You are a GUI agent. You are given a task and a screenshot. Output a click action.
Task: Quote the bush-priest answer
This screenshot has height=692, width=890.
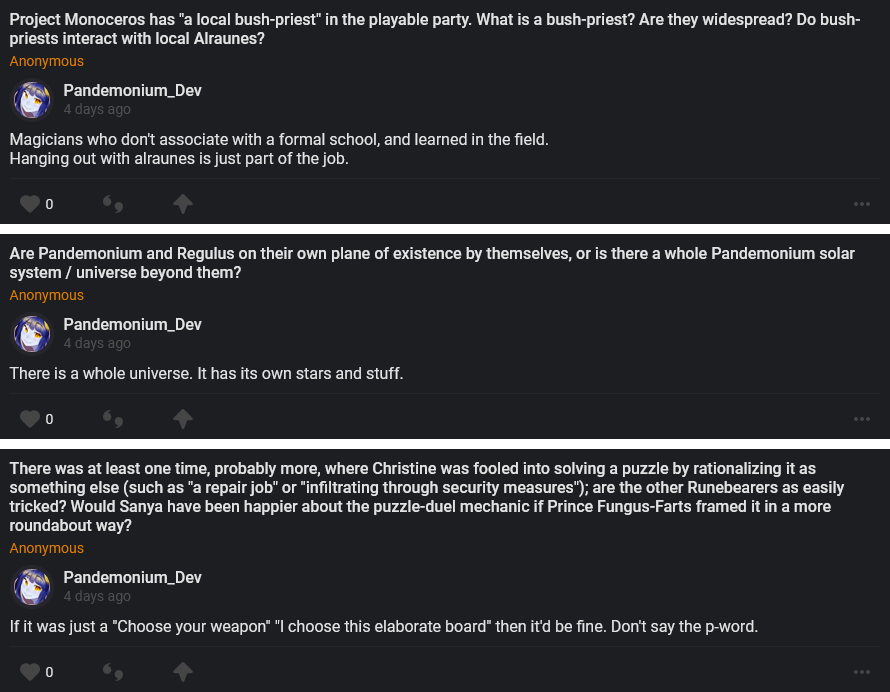point(113,204)
